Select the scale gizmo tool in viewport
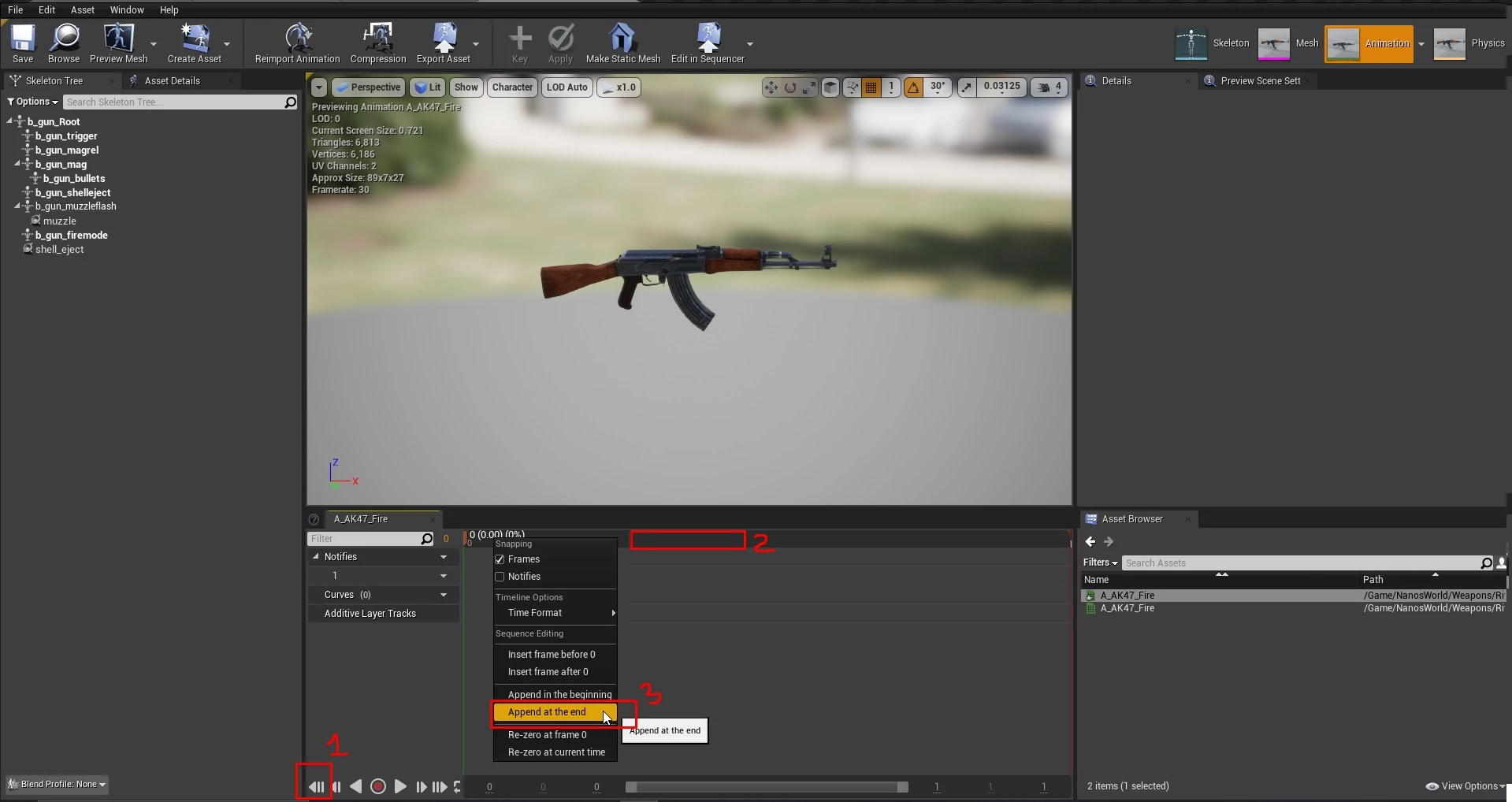The height and width of the screenshot is (802, 1512). [809, 87]
